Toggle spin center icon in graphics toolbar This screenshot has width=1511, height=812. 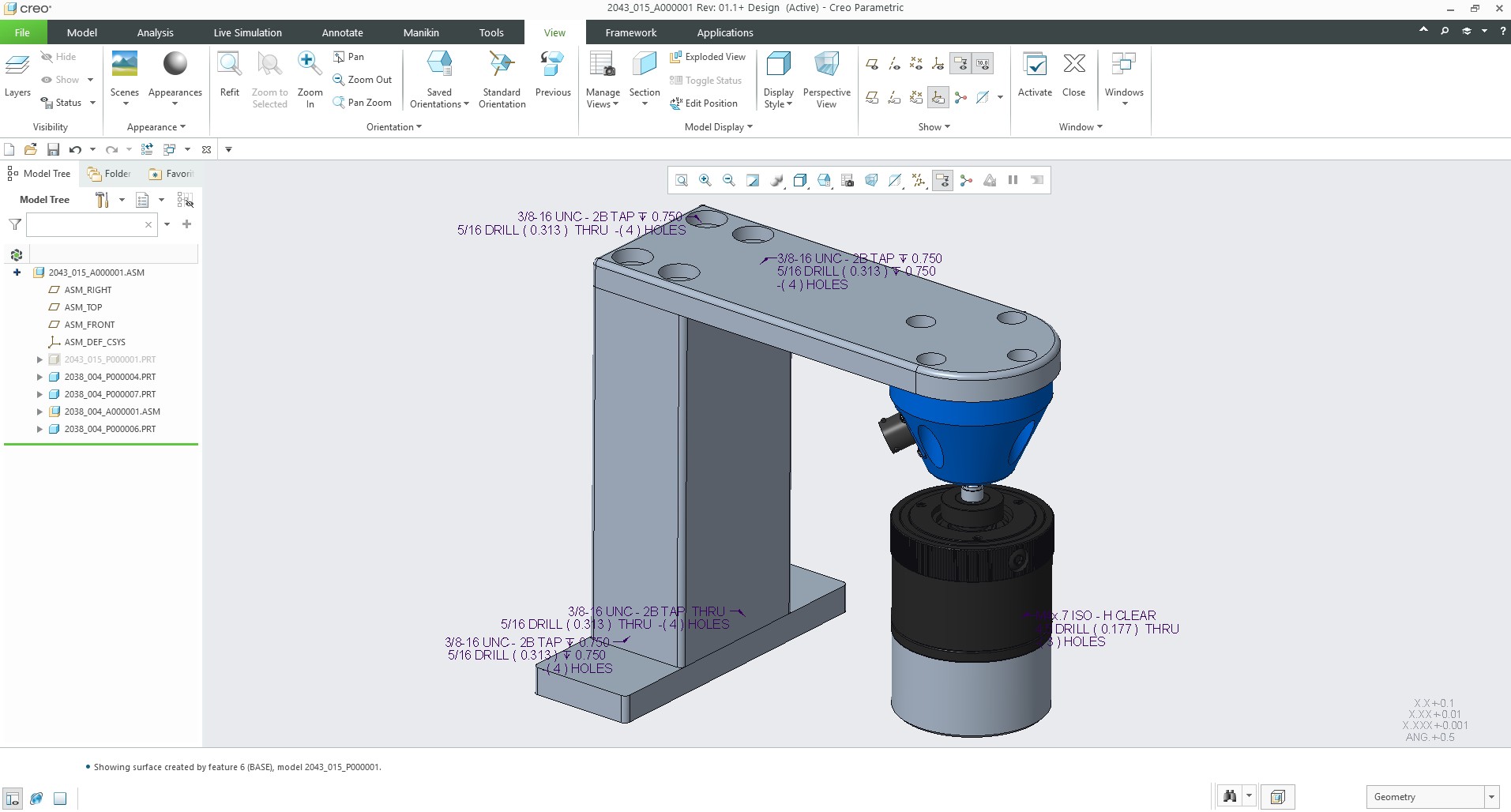tap(966, 180)
